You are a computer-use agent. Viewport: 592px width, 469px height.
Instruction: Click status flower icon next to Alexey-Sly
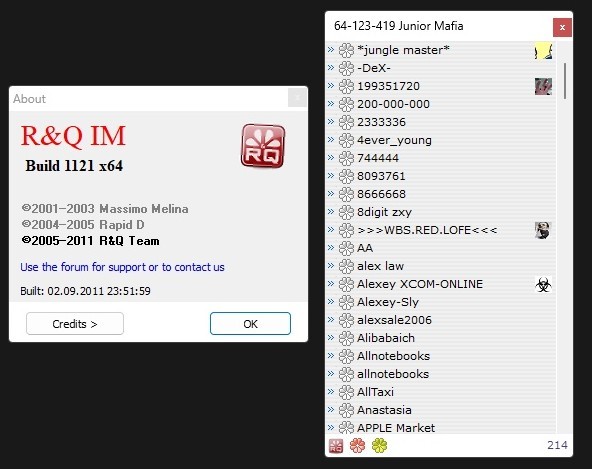(346, 302)
